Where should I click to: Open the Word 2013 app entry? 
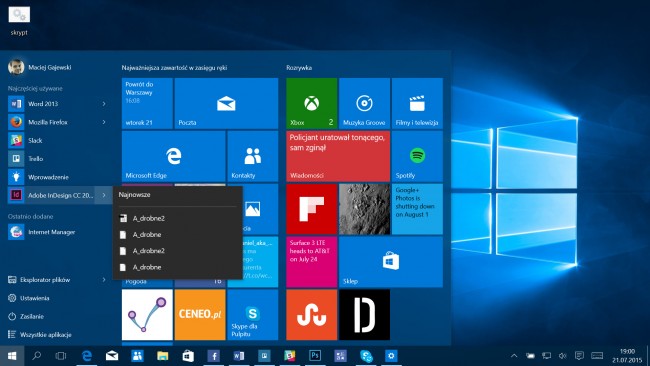point(52,104)
